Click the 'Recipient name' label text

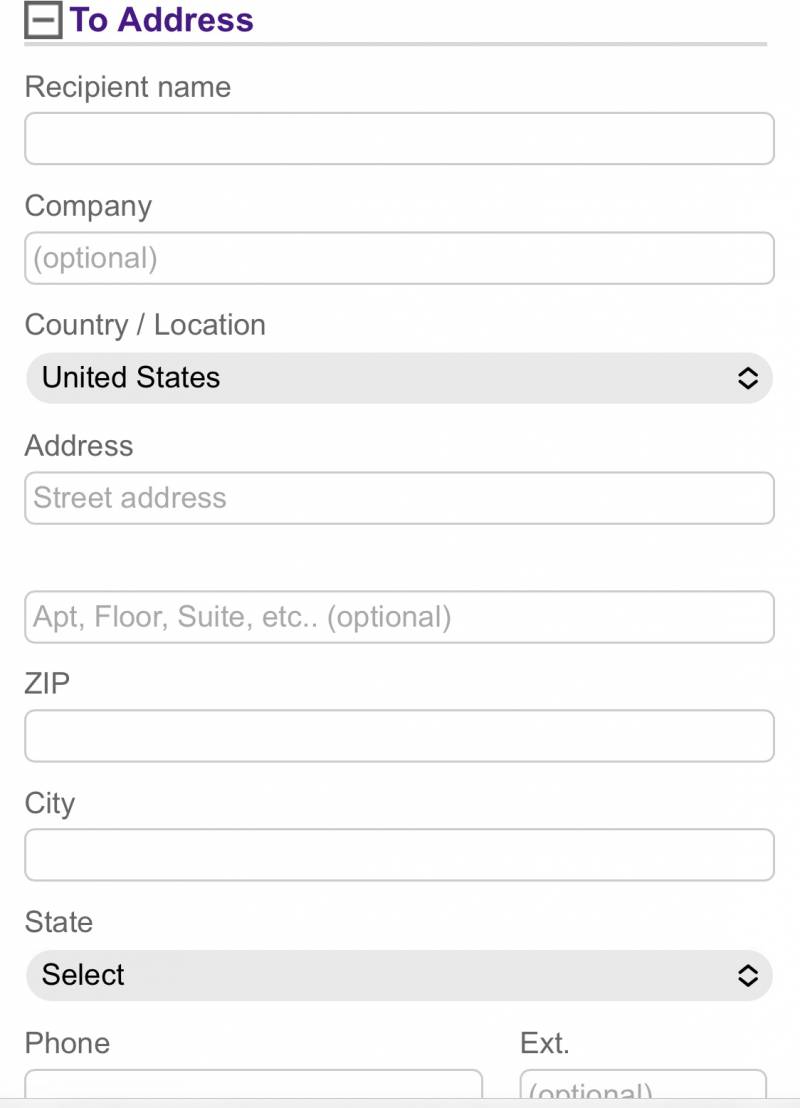128,87
